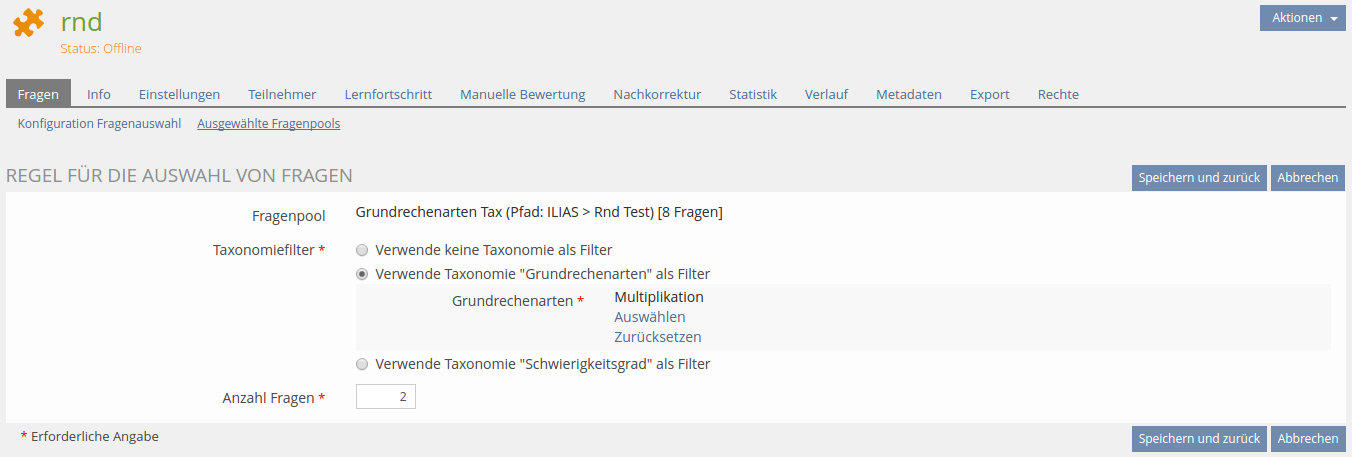Screen dimensions: 1352x457
Task: Open the Aktionen dropdown menu
Action: (x=1302, y=18)
